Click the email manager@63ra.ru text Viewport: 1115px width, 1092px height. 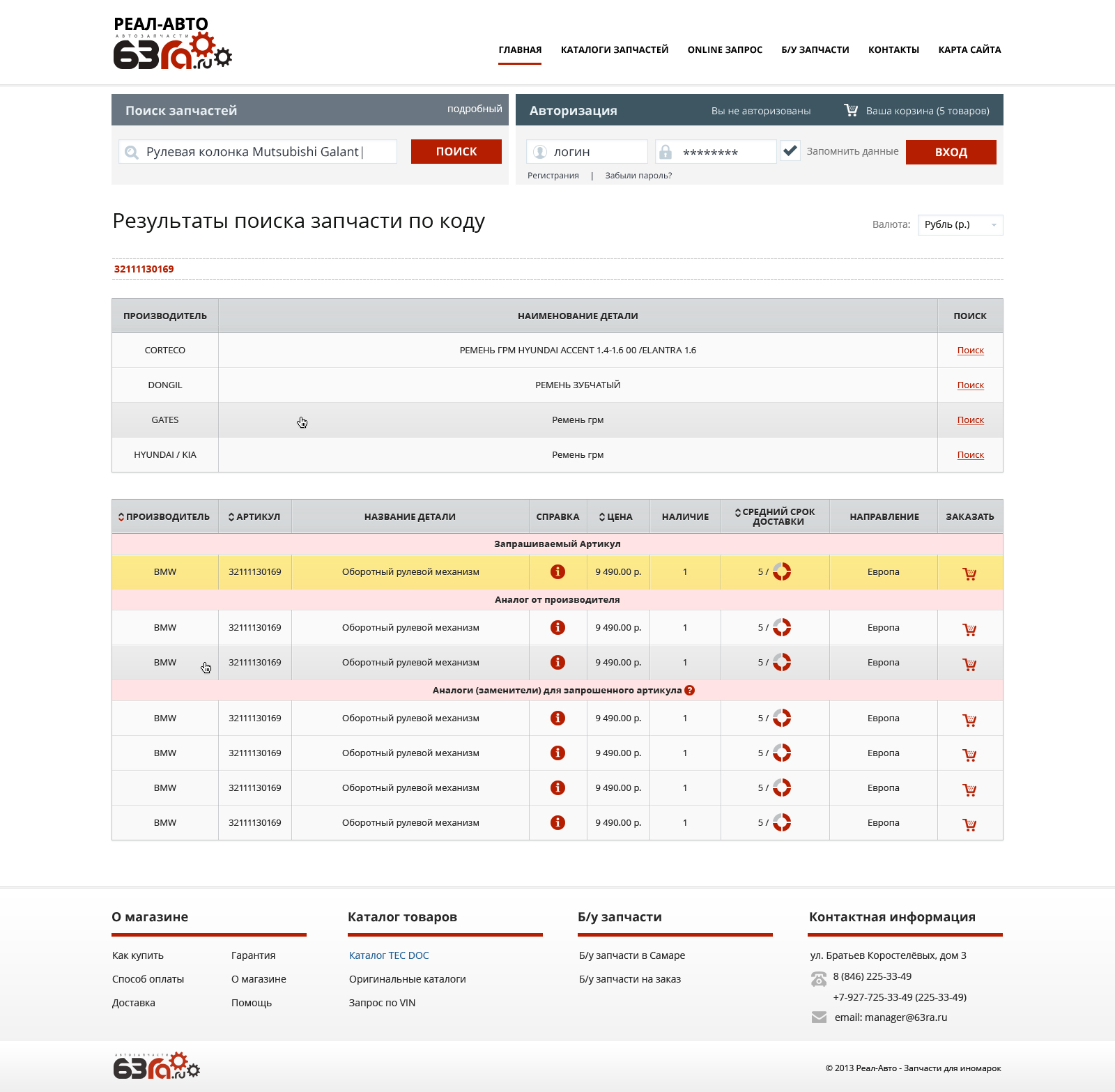click(x=891, y=1017)
